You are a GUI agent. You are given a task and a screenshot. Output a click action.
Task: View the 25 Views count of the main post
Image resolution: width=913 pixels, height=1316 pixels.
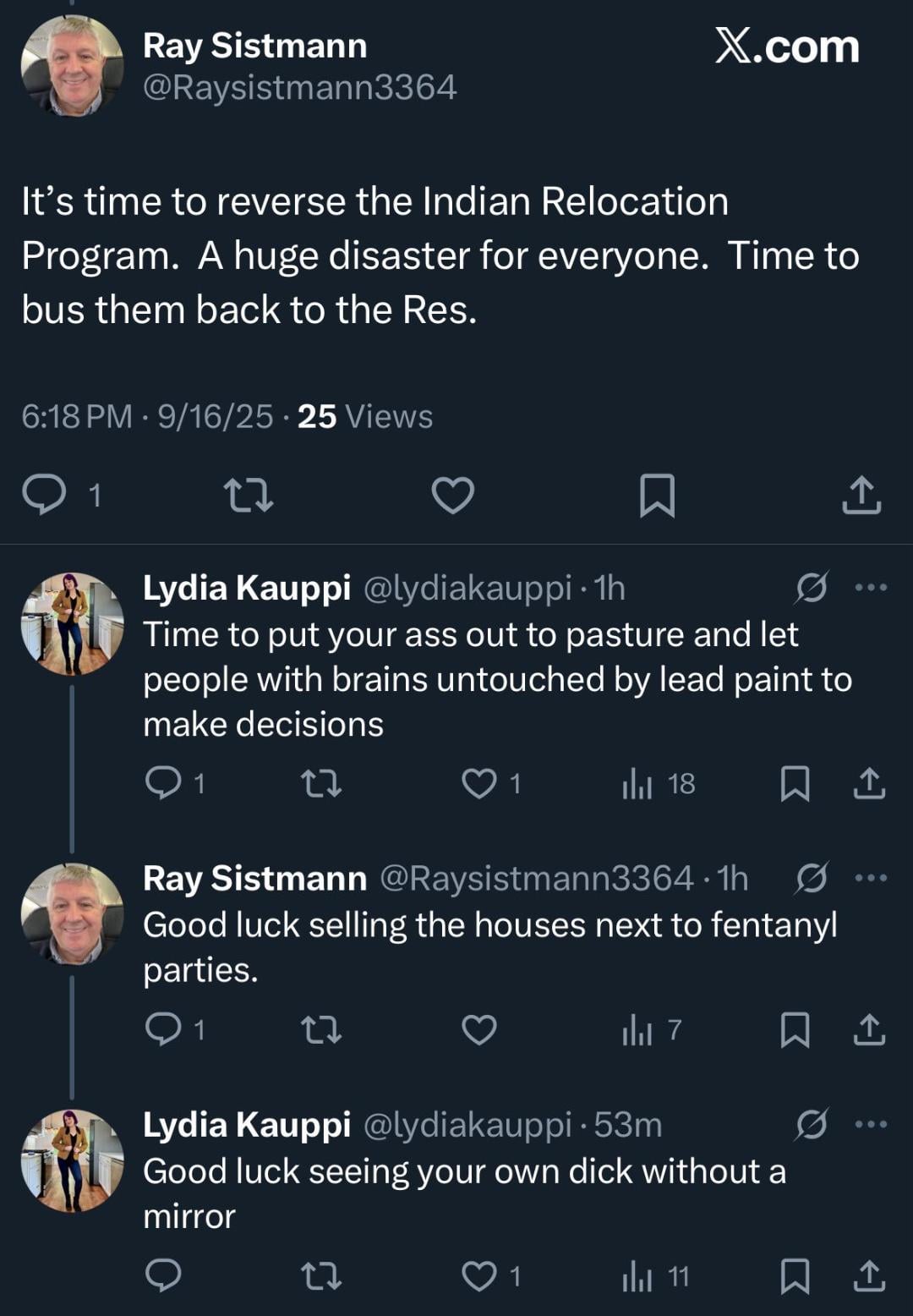(x=364, y=417)
